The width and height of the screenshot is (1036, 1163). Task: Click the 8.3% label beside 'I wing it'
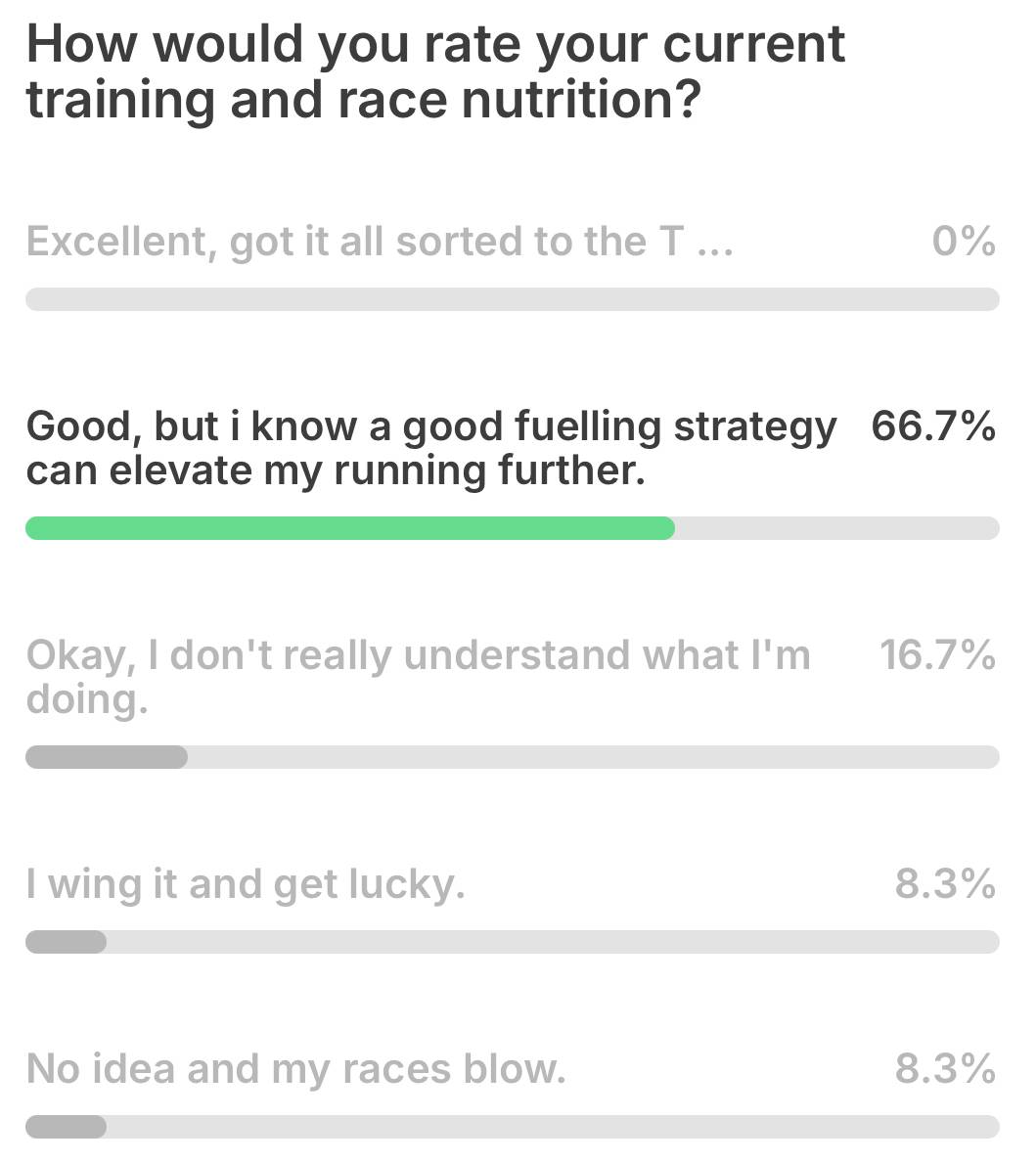(945, 883)
